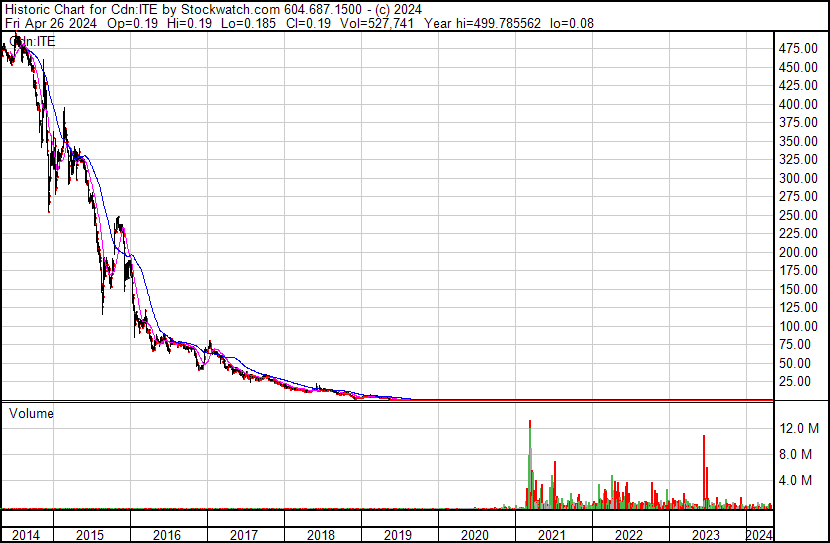Click the 100.00 price axis label
The height and width of the screenshot is (543, 830).
[801, 326]
